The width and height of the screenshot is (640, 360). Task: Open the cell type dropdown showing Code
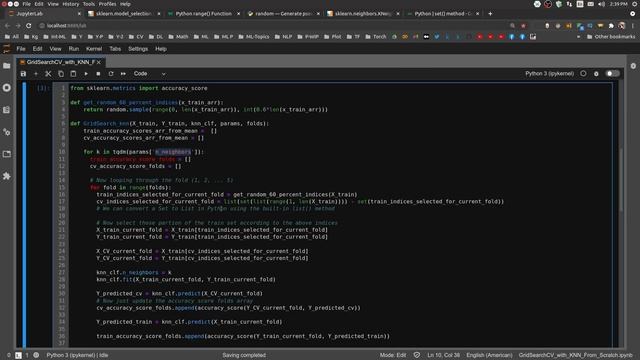(x=149, y=74)
